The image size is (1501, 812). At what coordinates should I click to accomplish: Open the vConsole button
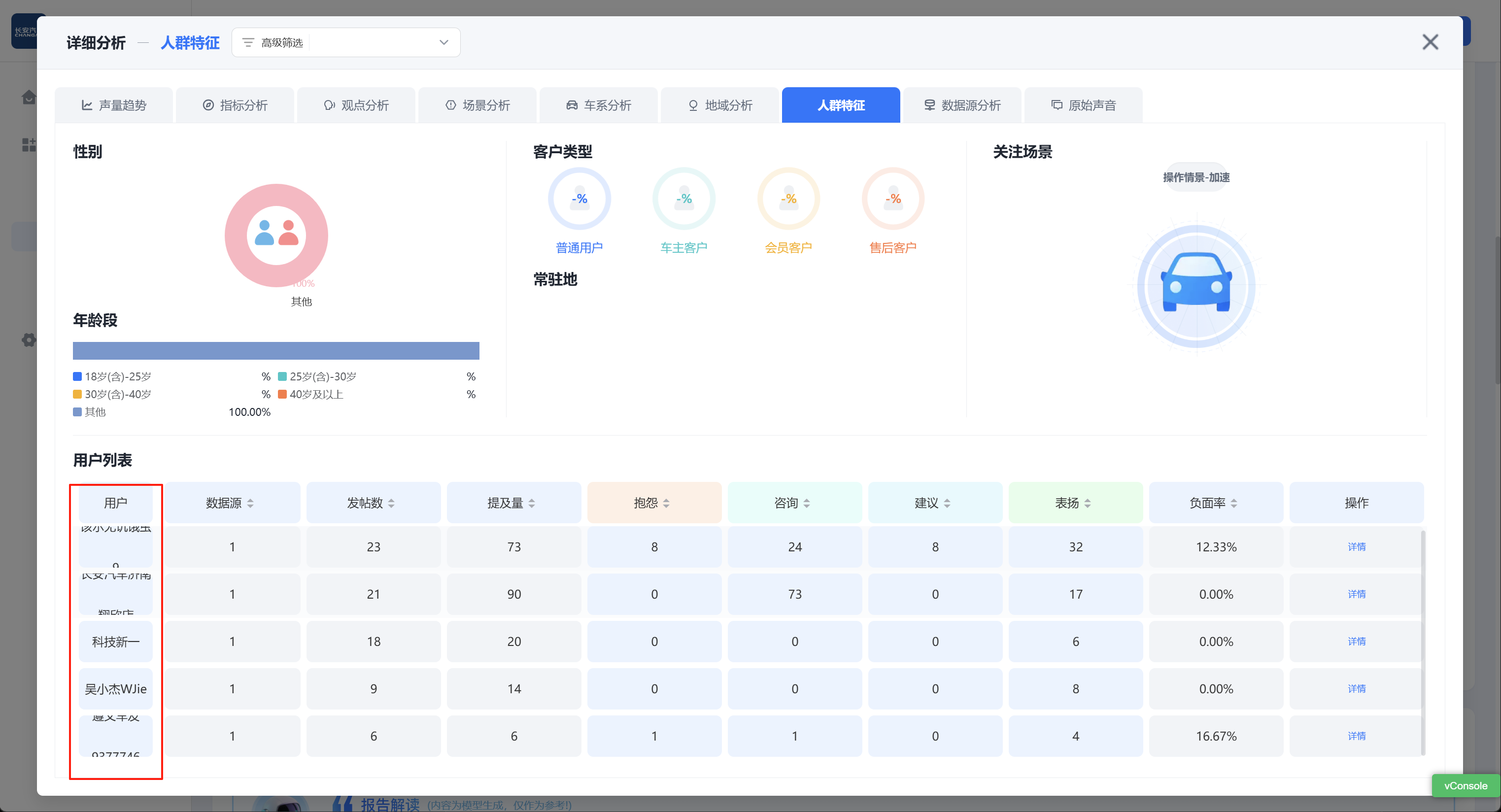[1465, 785]
